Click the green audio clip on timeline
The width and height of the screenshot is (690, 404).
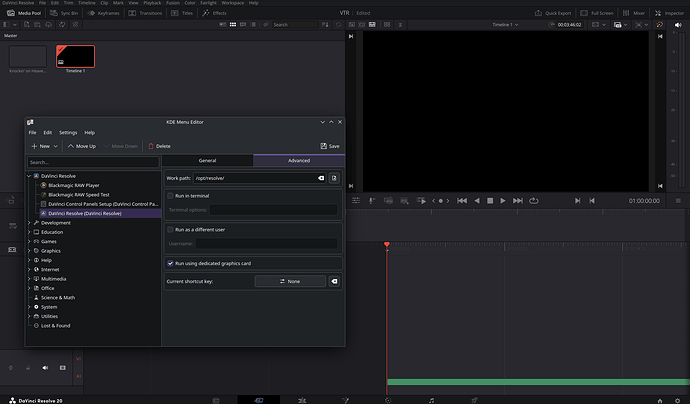[538, 382]
